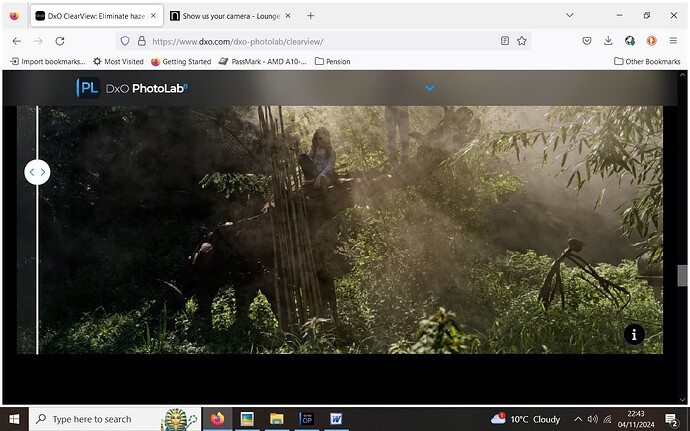Reload the current page
This screenshot has height=431, width=690.
click(x=60, y=41)
